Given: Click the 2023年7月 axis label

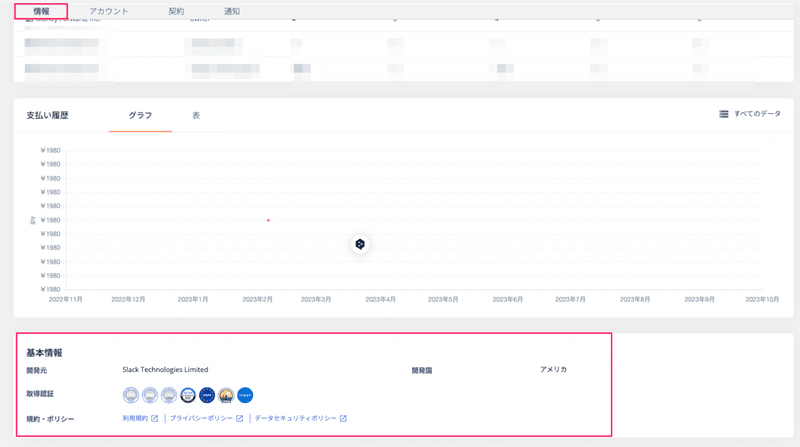Looking at the screenshot, I should tap(570, 300).
